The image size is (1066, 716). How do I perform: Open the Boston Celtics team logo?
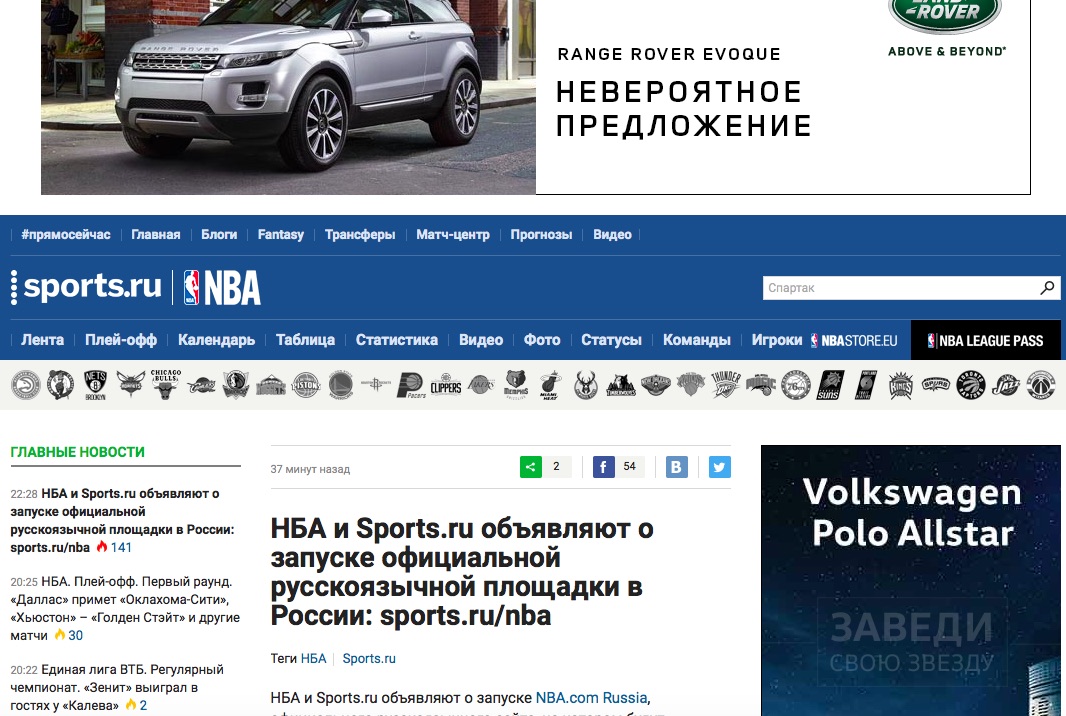coord(61,385)
